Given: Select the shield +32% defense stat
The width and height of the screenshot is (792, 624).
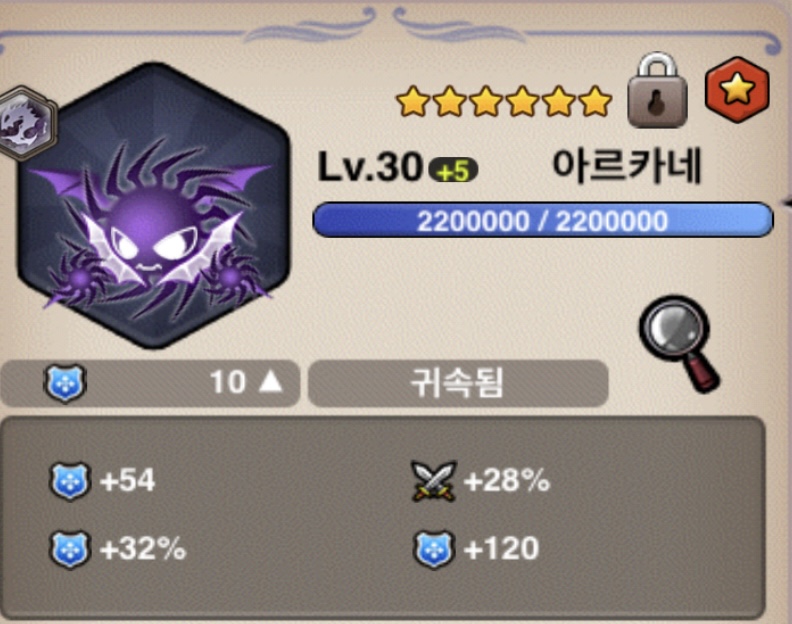Looking at the screenshot, I should 118,549.
